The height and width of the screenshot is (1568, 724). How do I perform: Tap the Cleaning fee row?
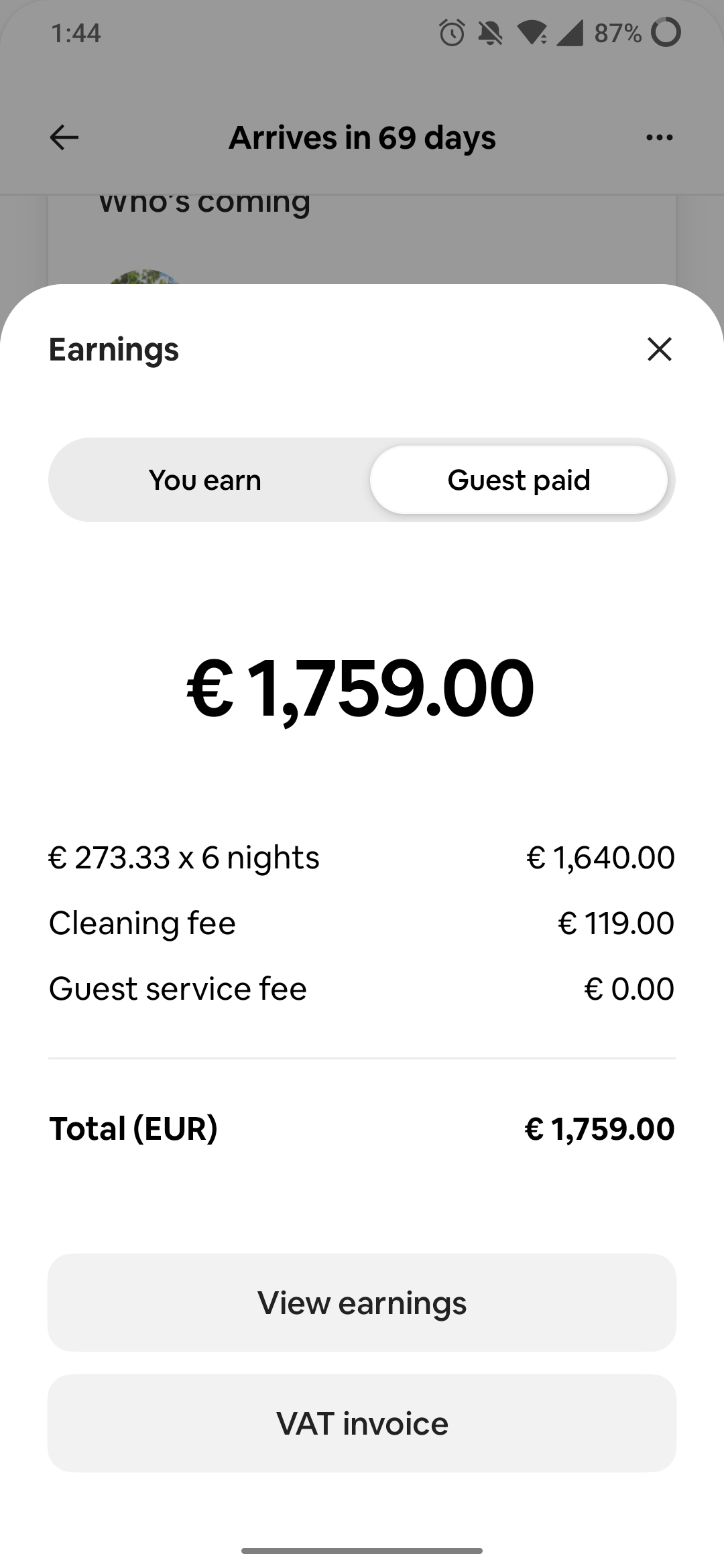(x=362, y=923)
